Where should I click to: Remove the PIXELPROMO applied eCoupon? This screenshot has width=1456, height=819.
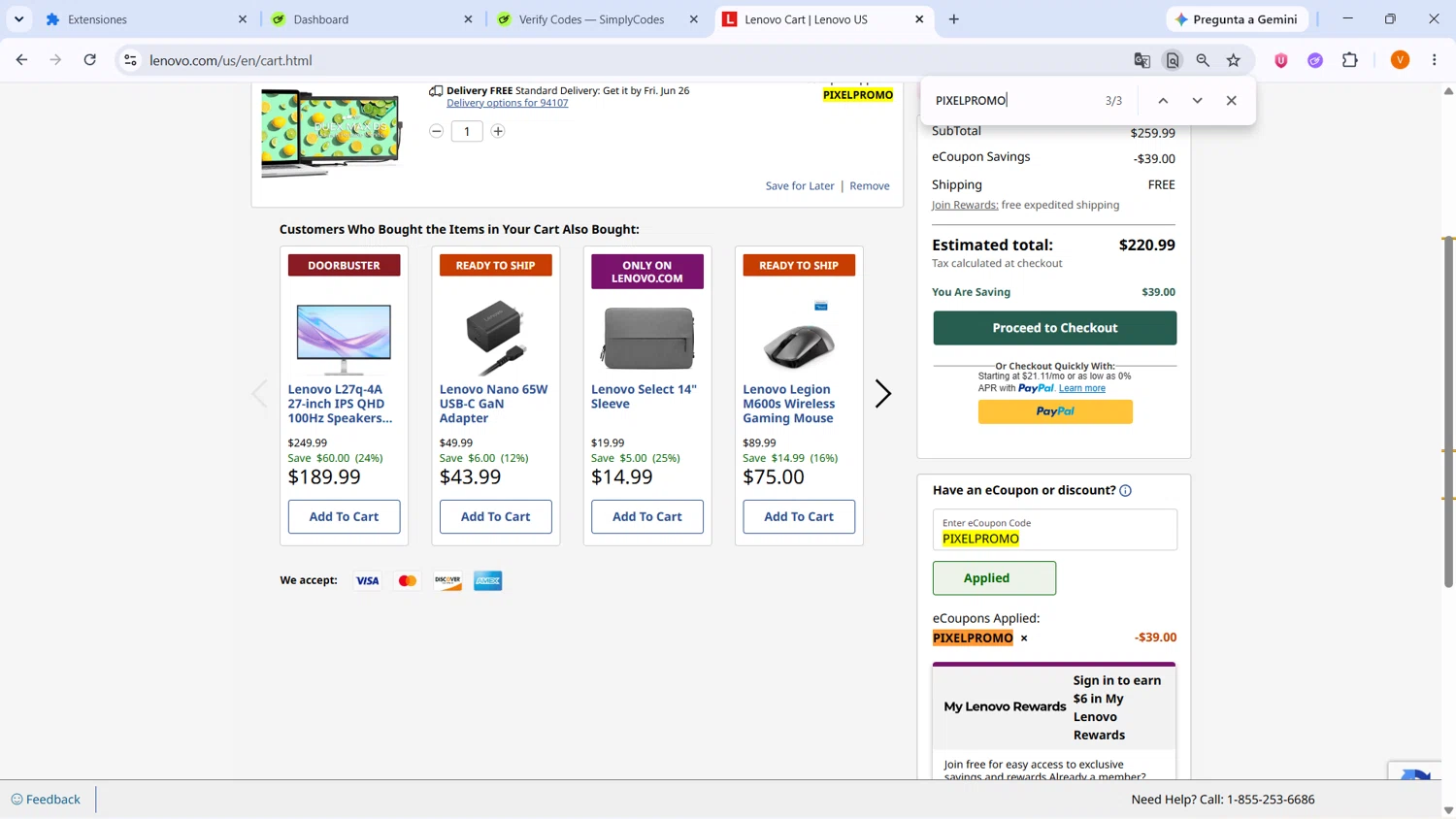pyautogui.click(x=1024, y=639)
